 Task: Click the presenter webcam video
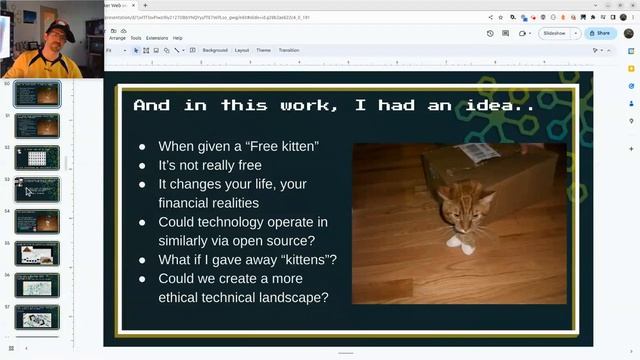(52, 39)
